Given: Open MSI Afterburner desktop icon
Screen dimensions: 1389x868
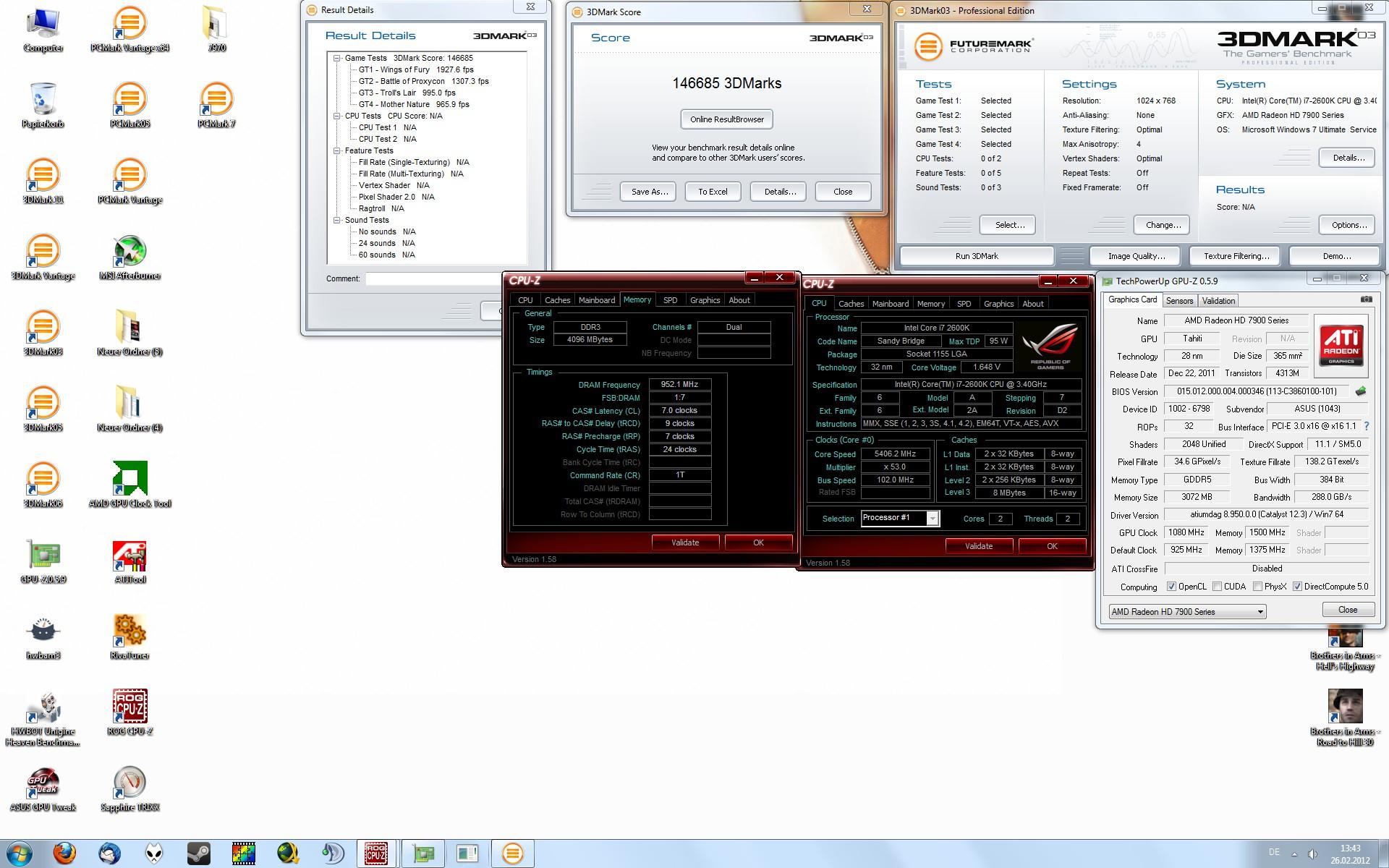Looking at the screenshot, I should click(x=129, y=258).
